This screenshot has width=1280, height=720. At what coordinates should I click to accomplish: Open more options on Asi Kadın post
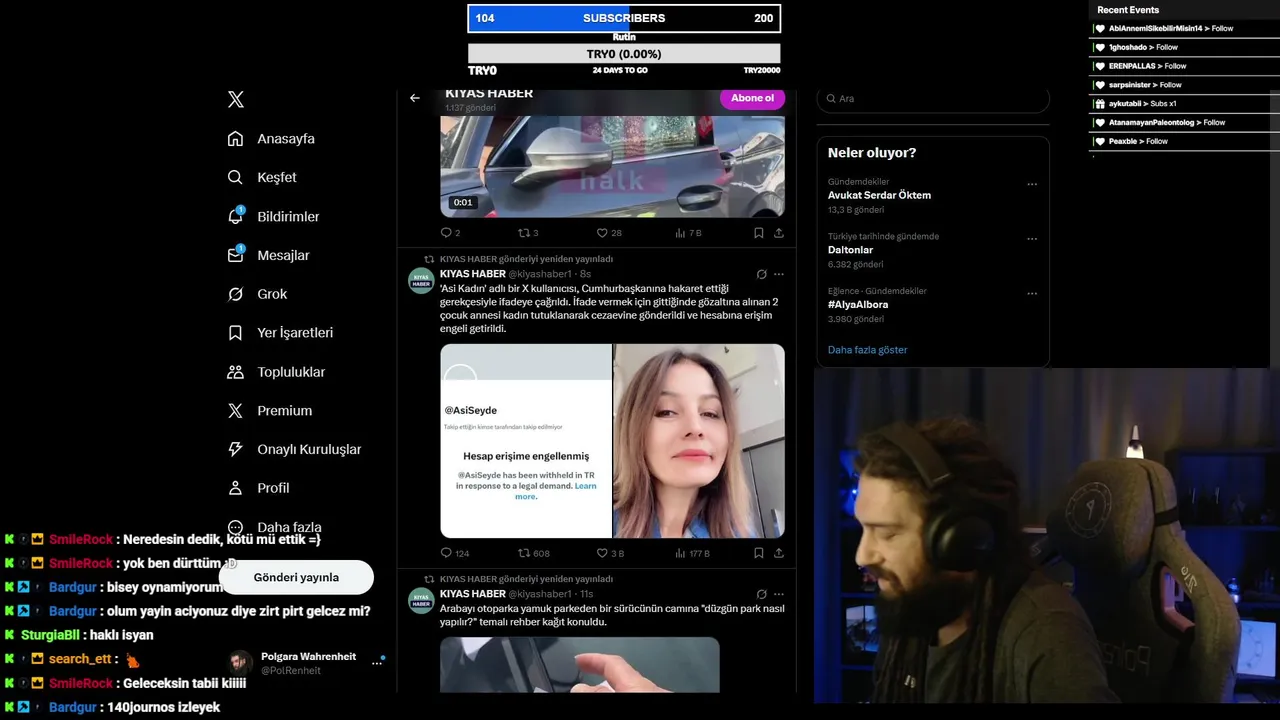(779, 274)
